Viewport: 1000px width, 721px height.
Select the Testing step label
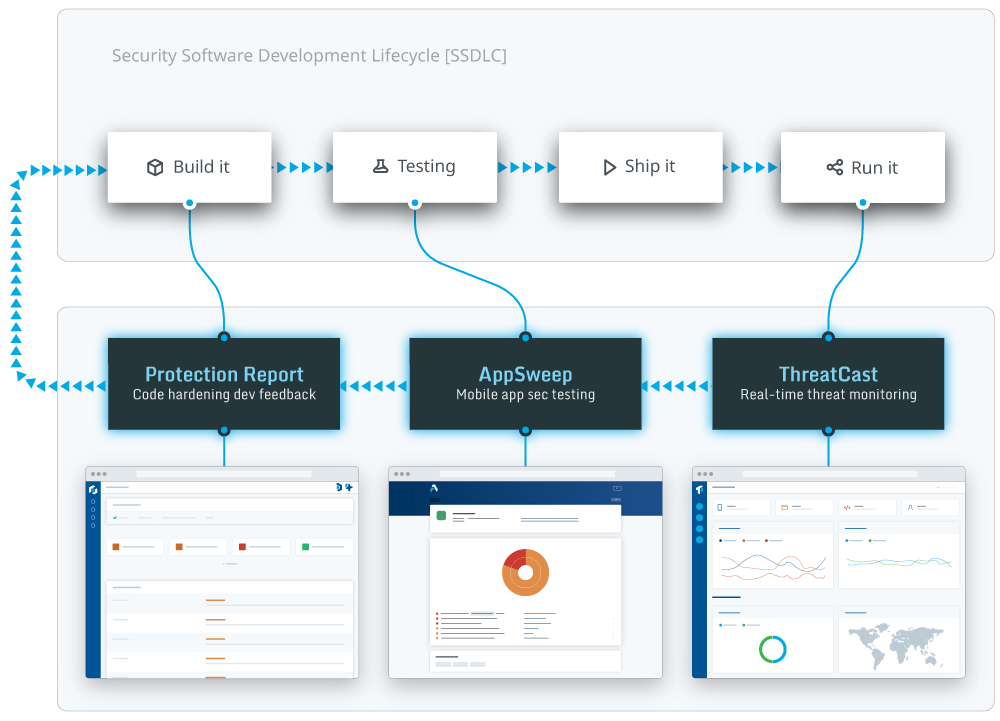(426, 166)
